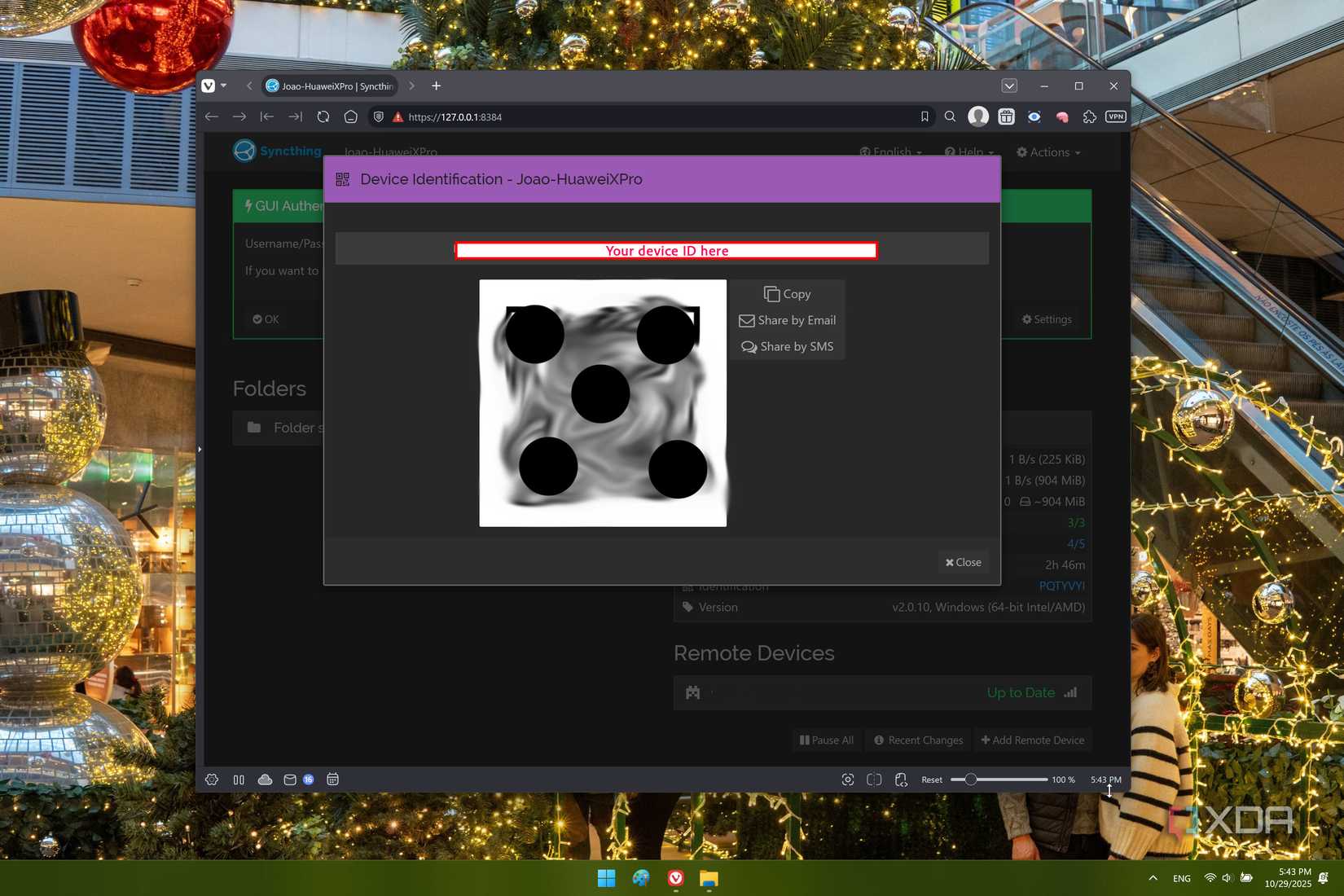Open the English language dropdown
1344x896 pixels.
889,152
